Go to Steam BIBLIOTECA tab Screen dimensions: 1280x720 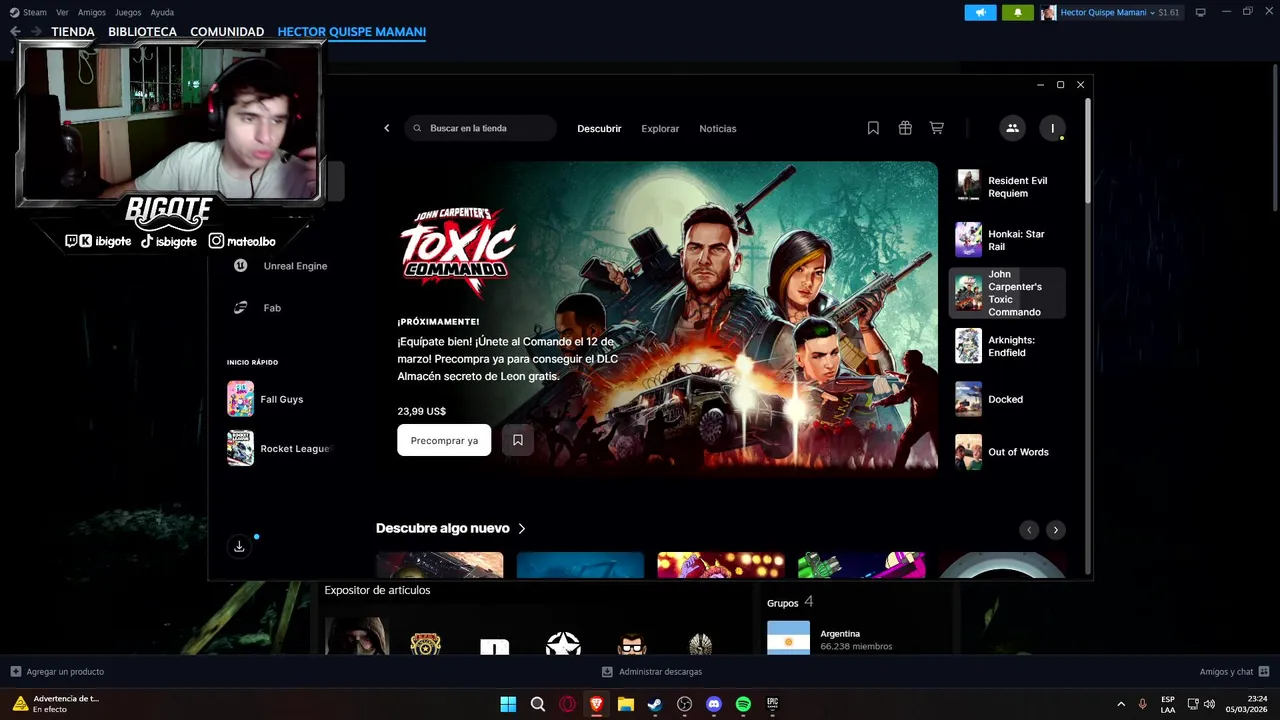point(142,32)
